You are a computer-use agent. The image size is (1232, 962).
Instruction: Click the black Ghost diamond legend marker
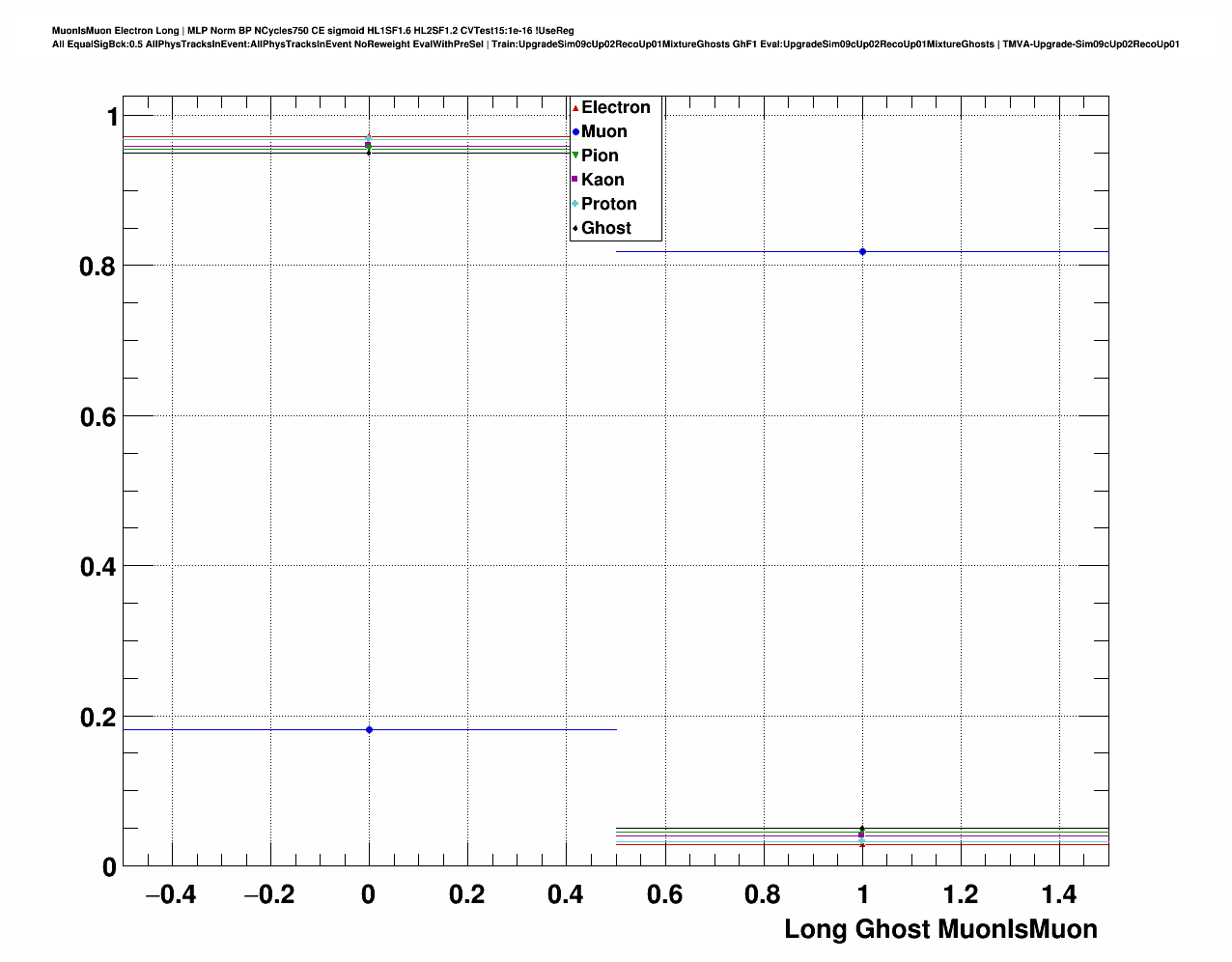(575, 228)
